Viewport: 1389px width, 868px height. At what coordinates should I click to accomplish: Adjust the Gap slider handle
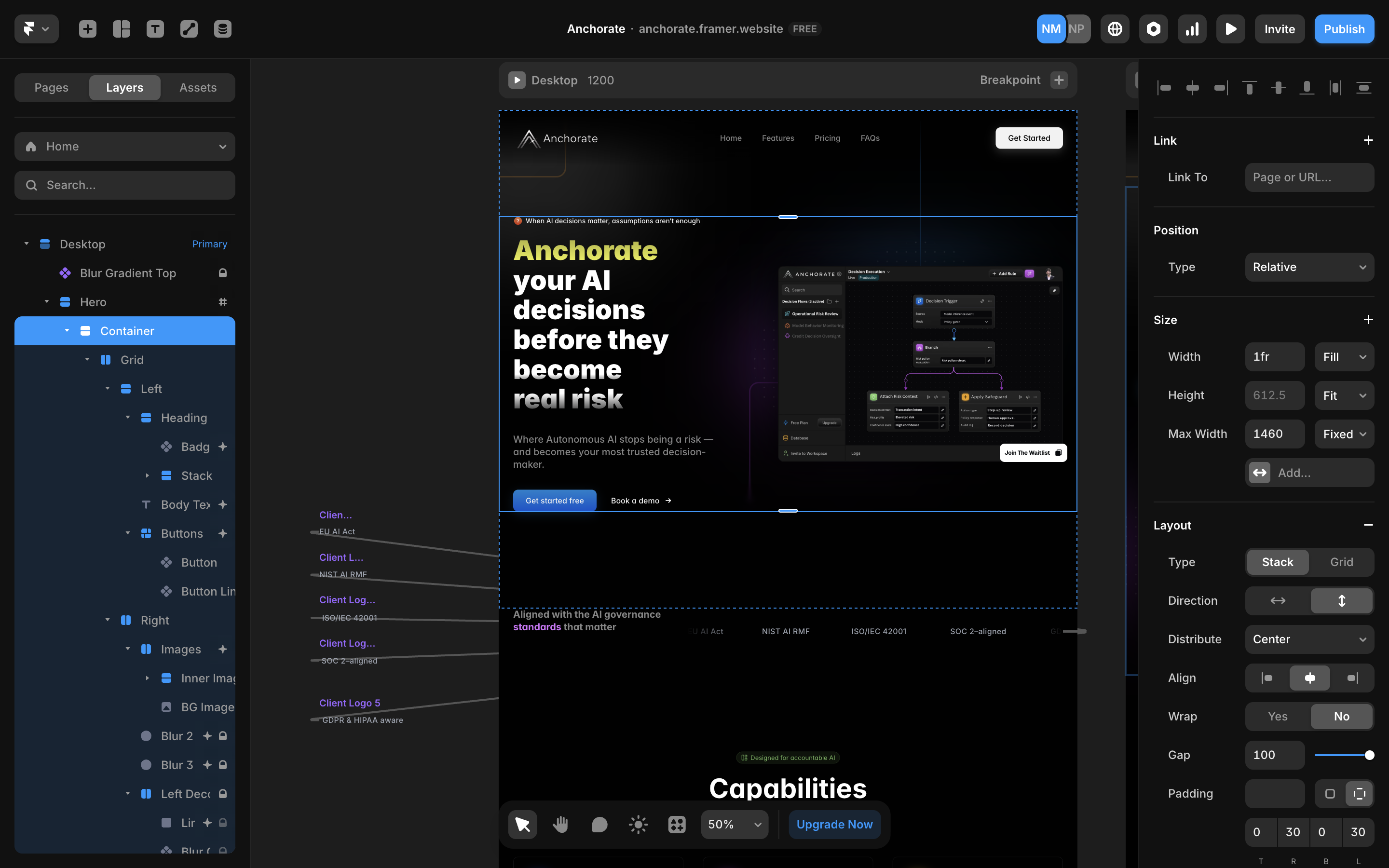click(x=1369, y=755)
